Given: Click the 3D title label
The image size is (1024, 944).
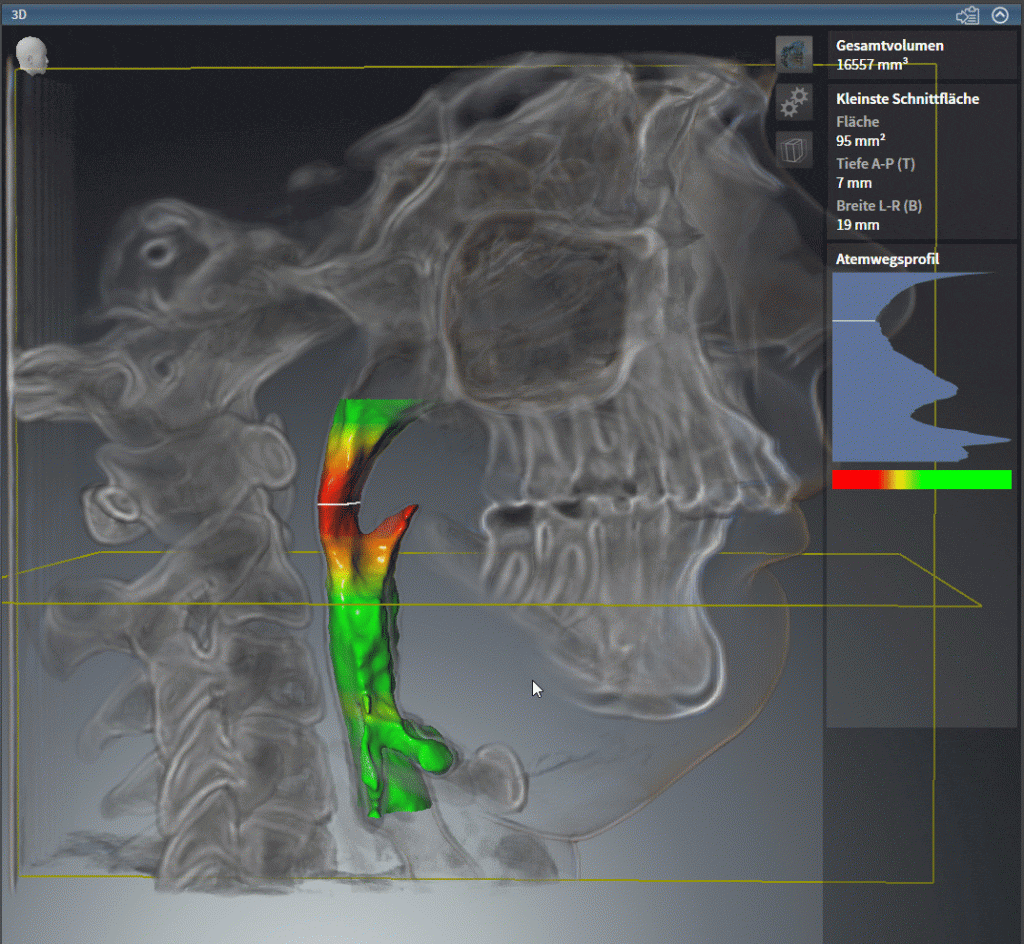Looking at the screenshot, I should click(19, 14).
